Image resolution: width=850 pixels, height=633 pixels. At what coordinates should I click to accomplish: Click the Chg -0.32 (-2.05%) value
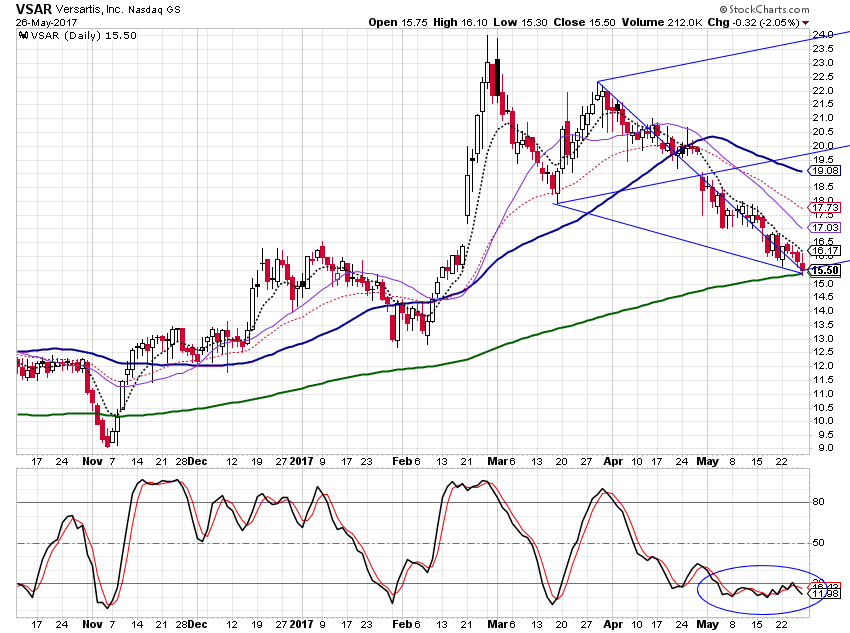pos(754,22)
